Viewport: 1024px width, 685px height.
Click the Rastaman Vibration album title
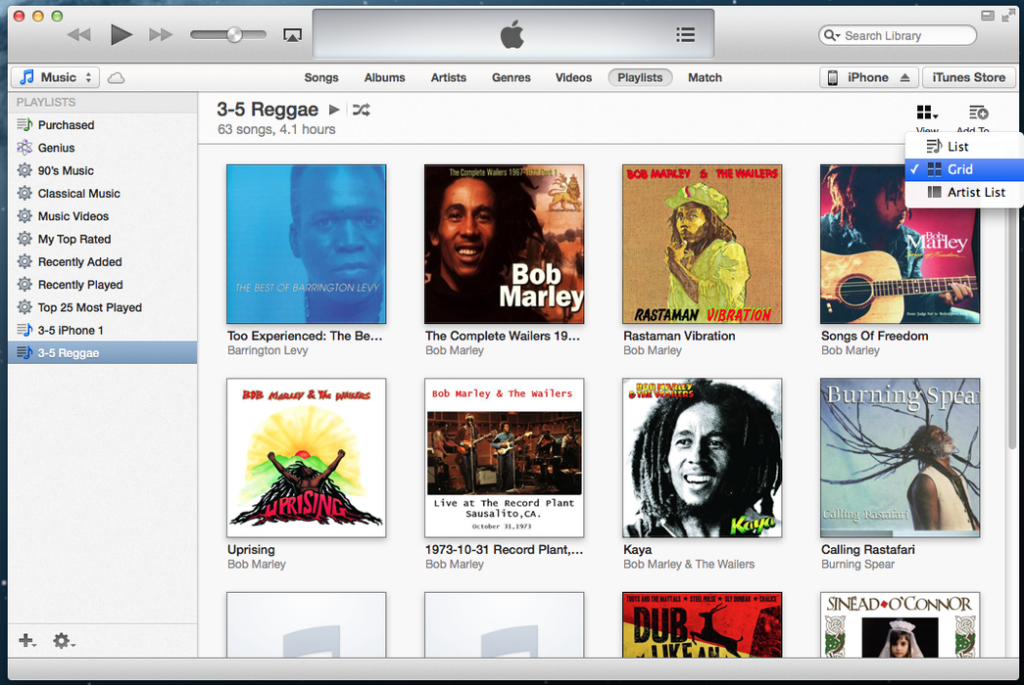tap(679, 336)
